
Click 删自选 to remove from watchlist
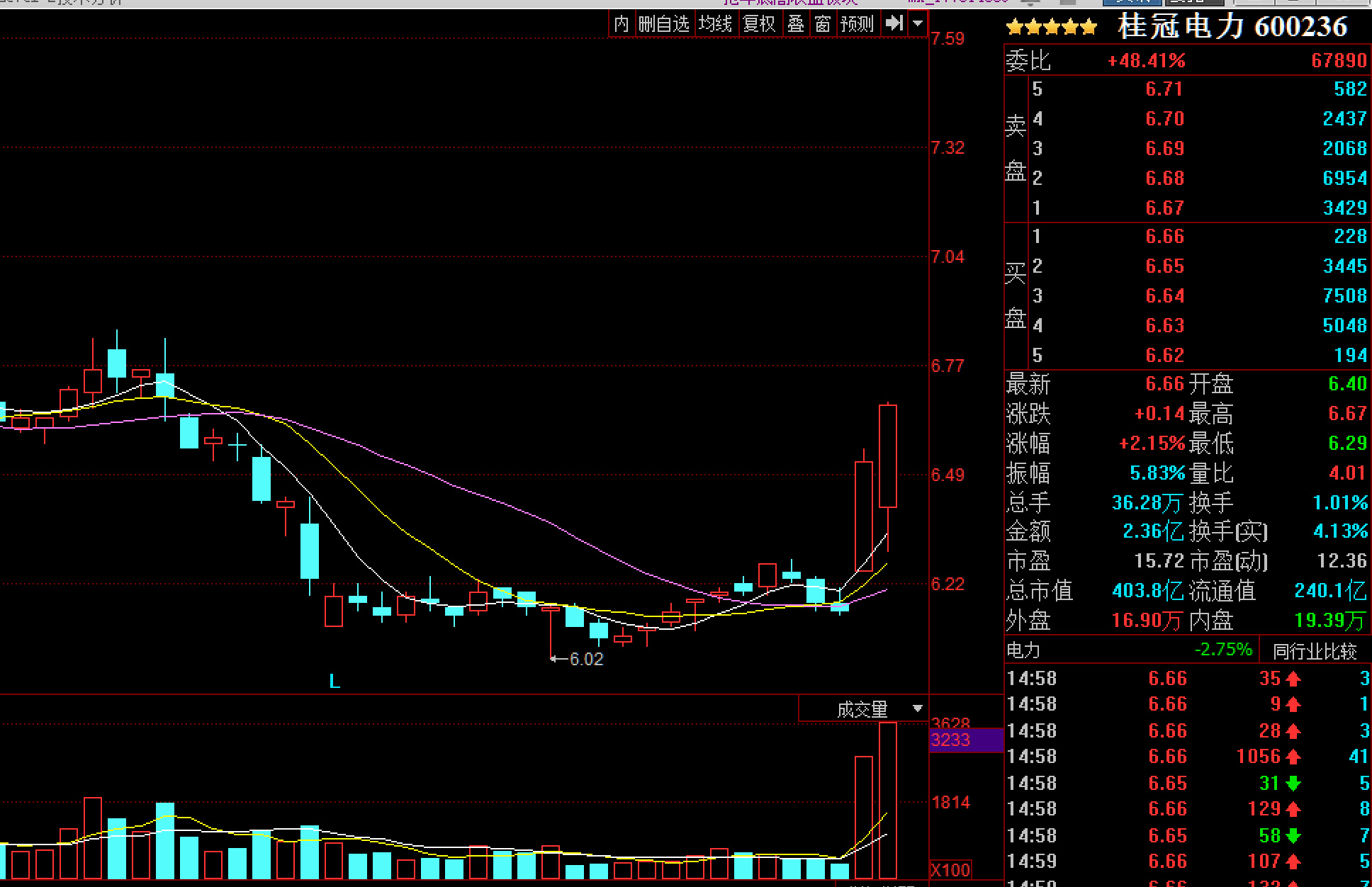664,24
